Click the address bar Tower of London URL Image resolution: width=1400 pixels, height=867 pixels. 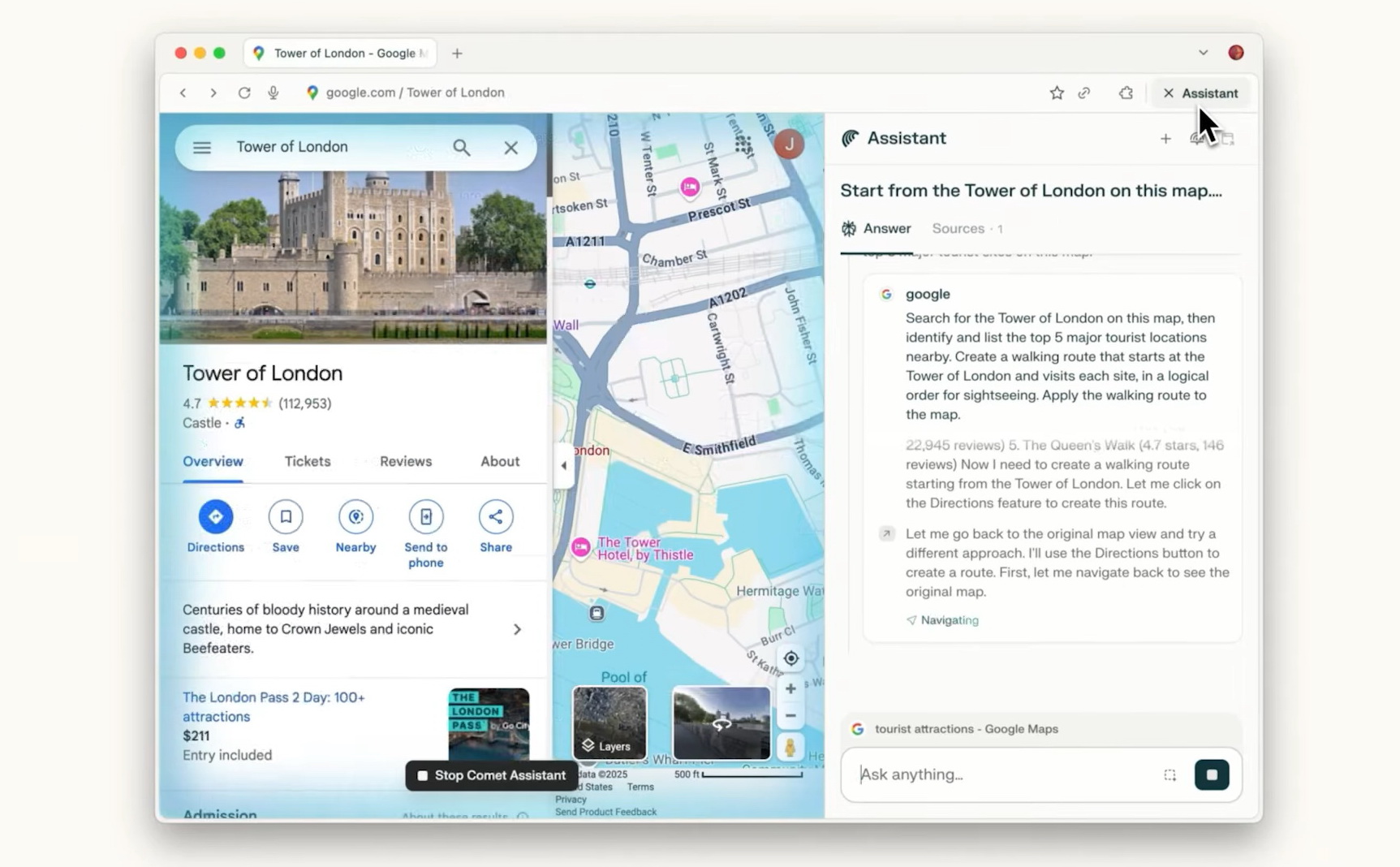click(x=415, y=93)
